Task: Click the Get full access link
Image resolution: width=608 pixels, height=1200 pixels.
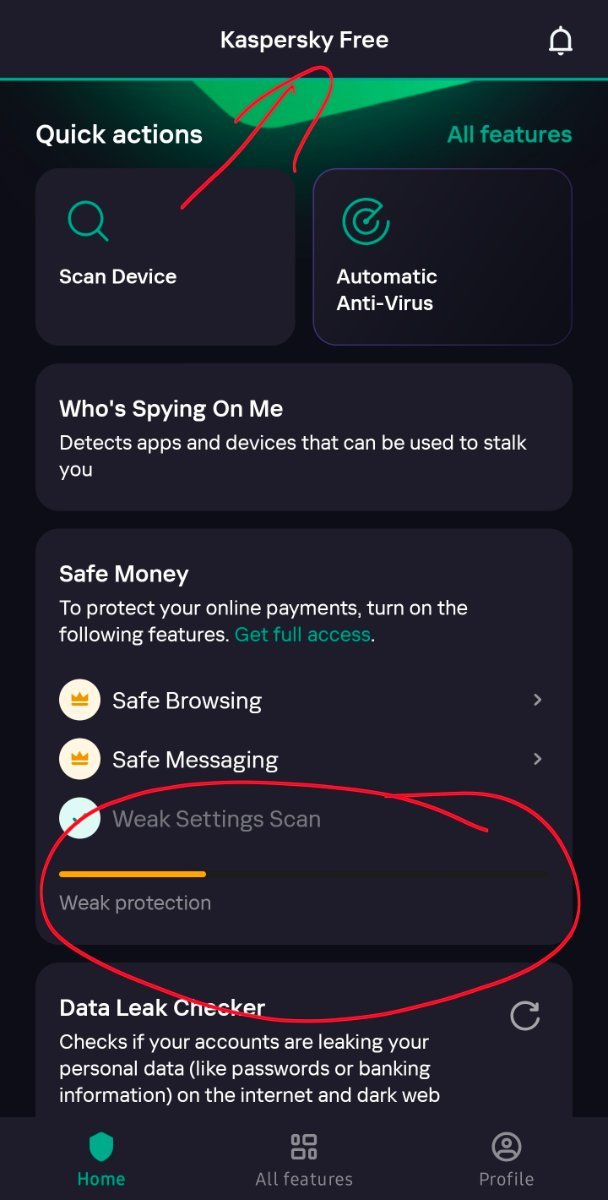Action: 302,635
